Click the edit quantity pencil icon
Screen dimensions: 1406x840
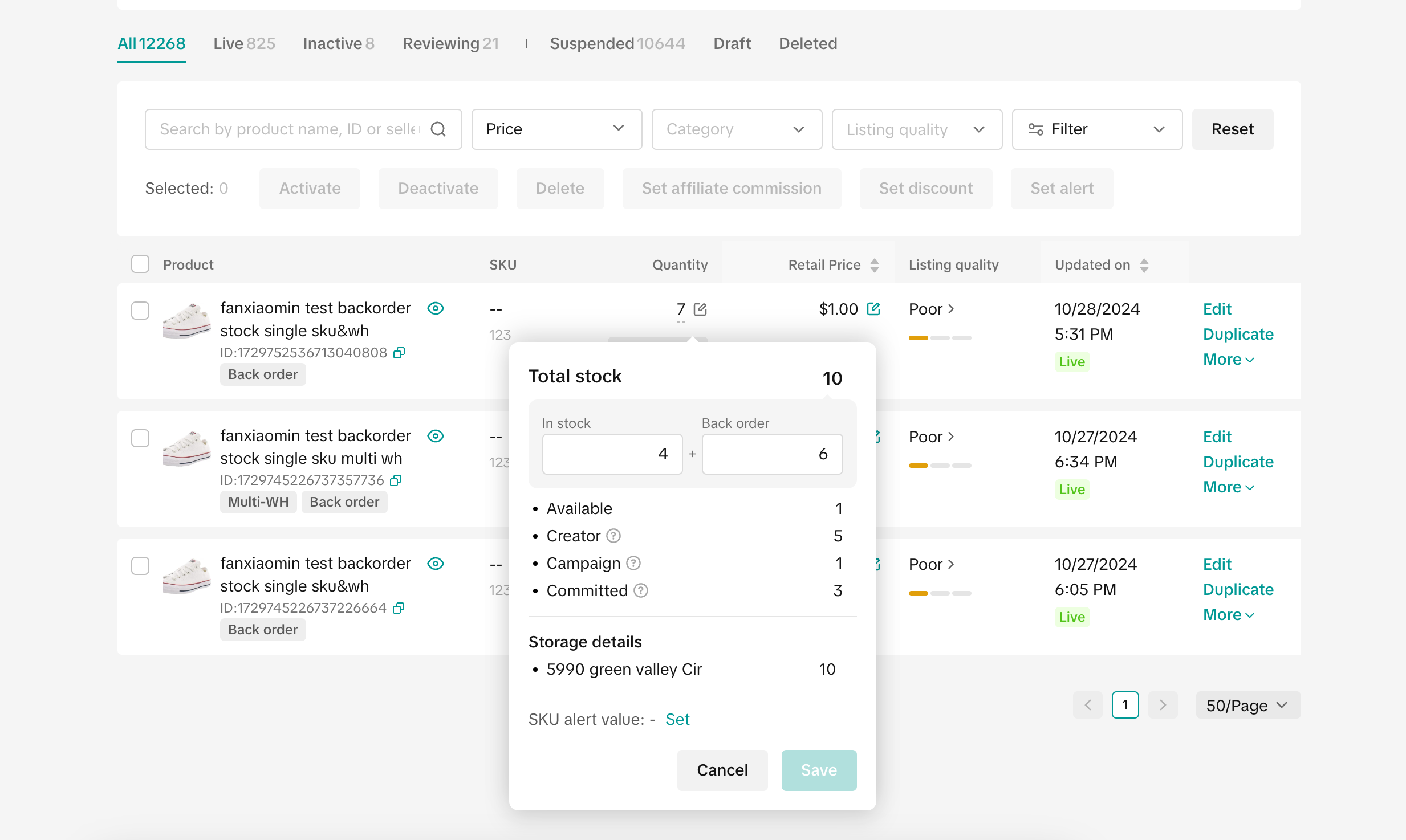(x=700, y=309)
